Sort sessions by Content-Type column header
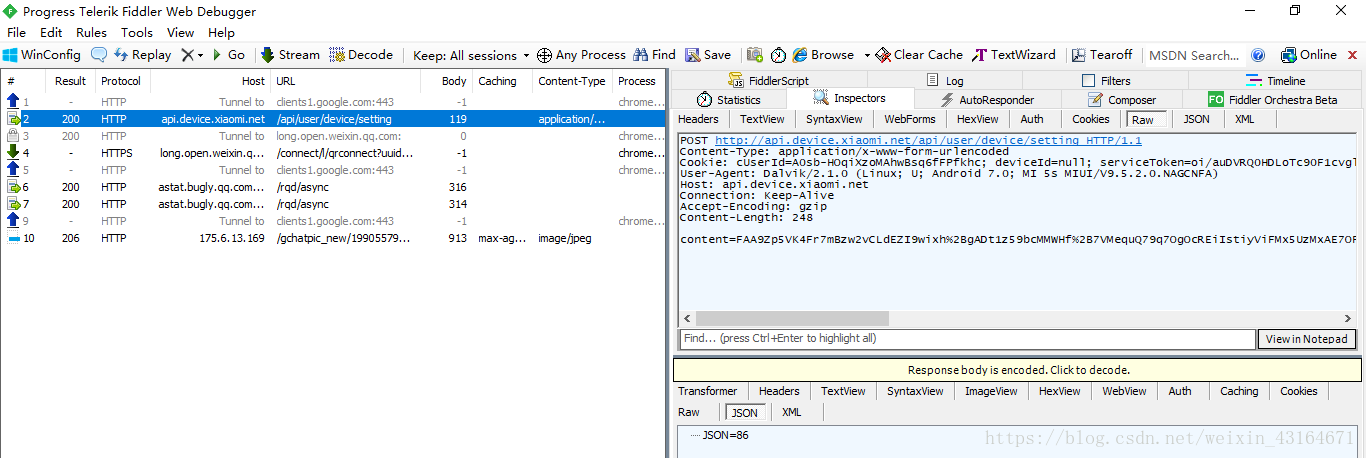The image size is (1366, 458). (572, 81)
